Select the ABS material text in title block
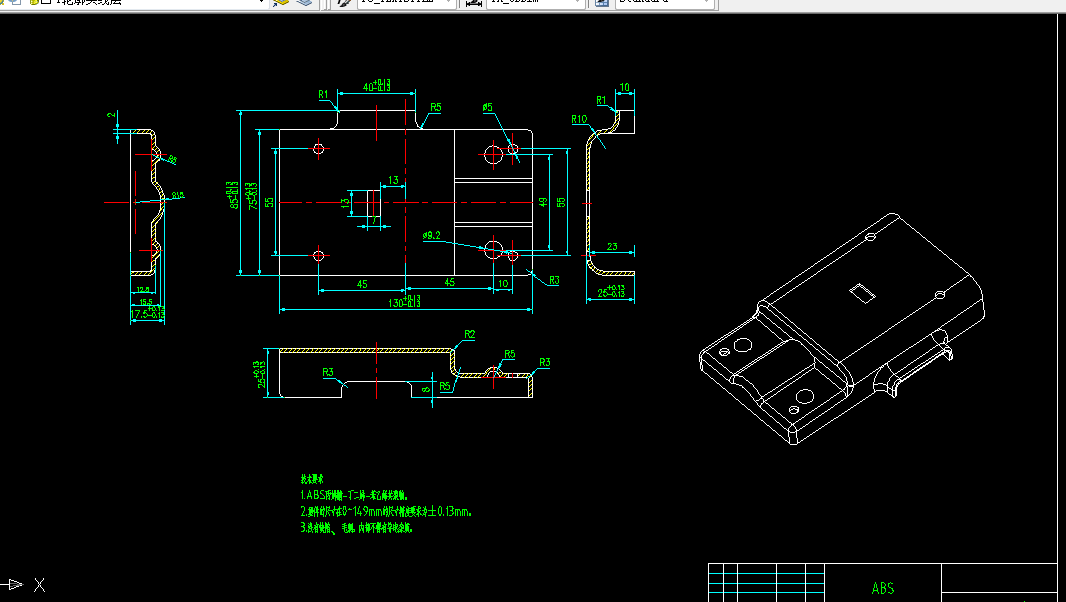 [882, 588]
